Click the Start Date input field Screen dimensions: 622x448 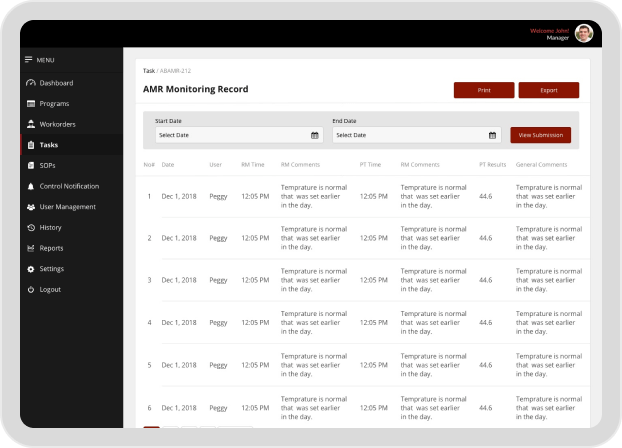230,135
